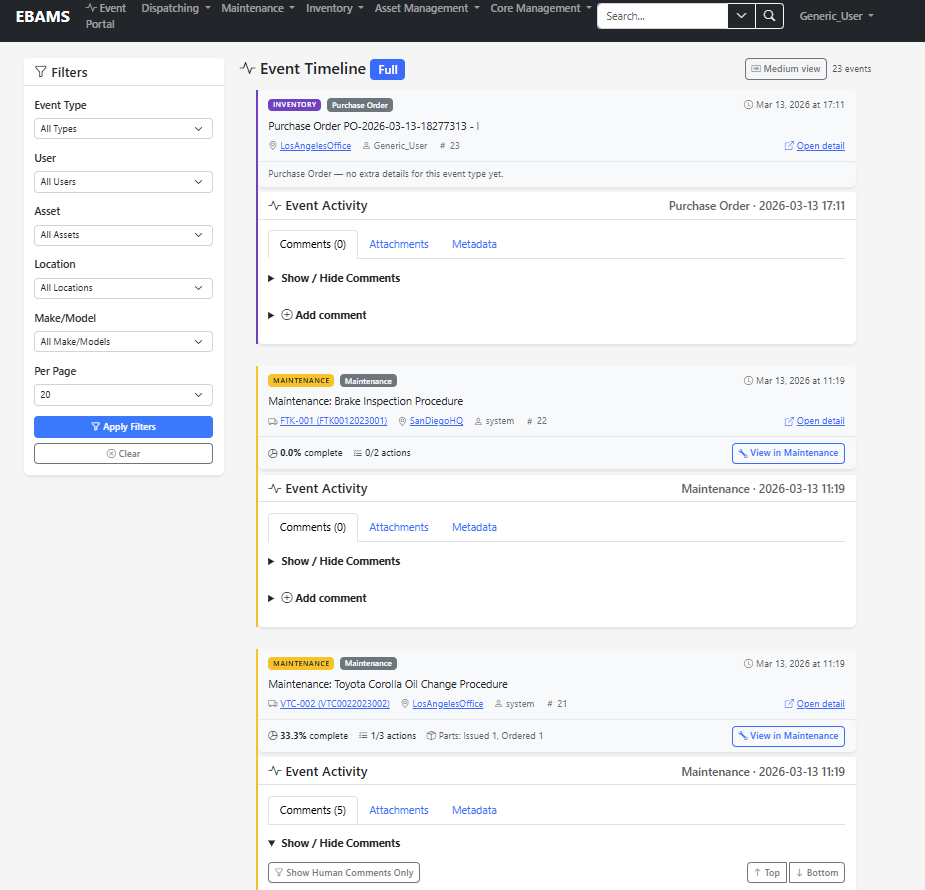Image resolution: width=925 pixels, height=890 pixels.
Task: Open the Maintenance navigation menu
Action: pyautogui.click(x=258, y=8)
